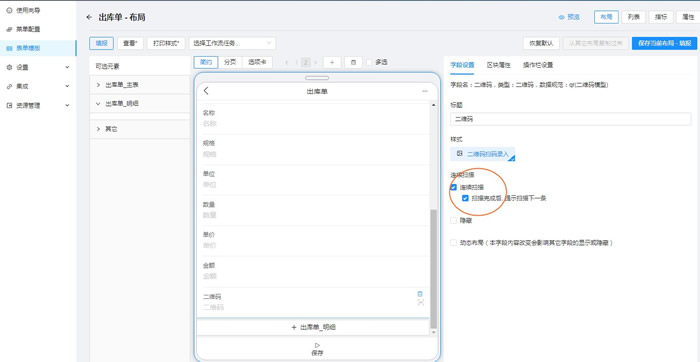Screen dimensions: 700x362
Task: Open the 选择工作流任务 dropdown
Action: pyautogui.click(x=232, y=43)
